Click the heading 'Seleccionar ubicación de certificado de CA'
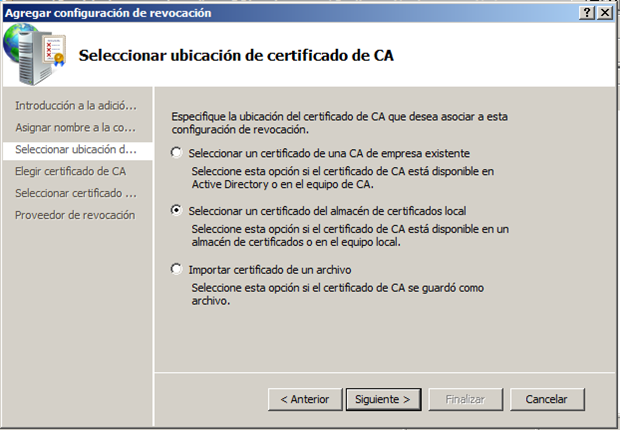This screenshot has width=620, height=430. [x=235, y=56]
